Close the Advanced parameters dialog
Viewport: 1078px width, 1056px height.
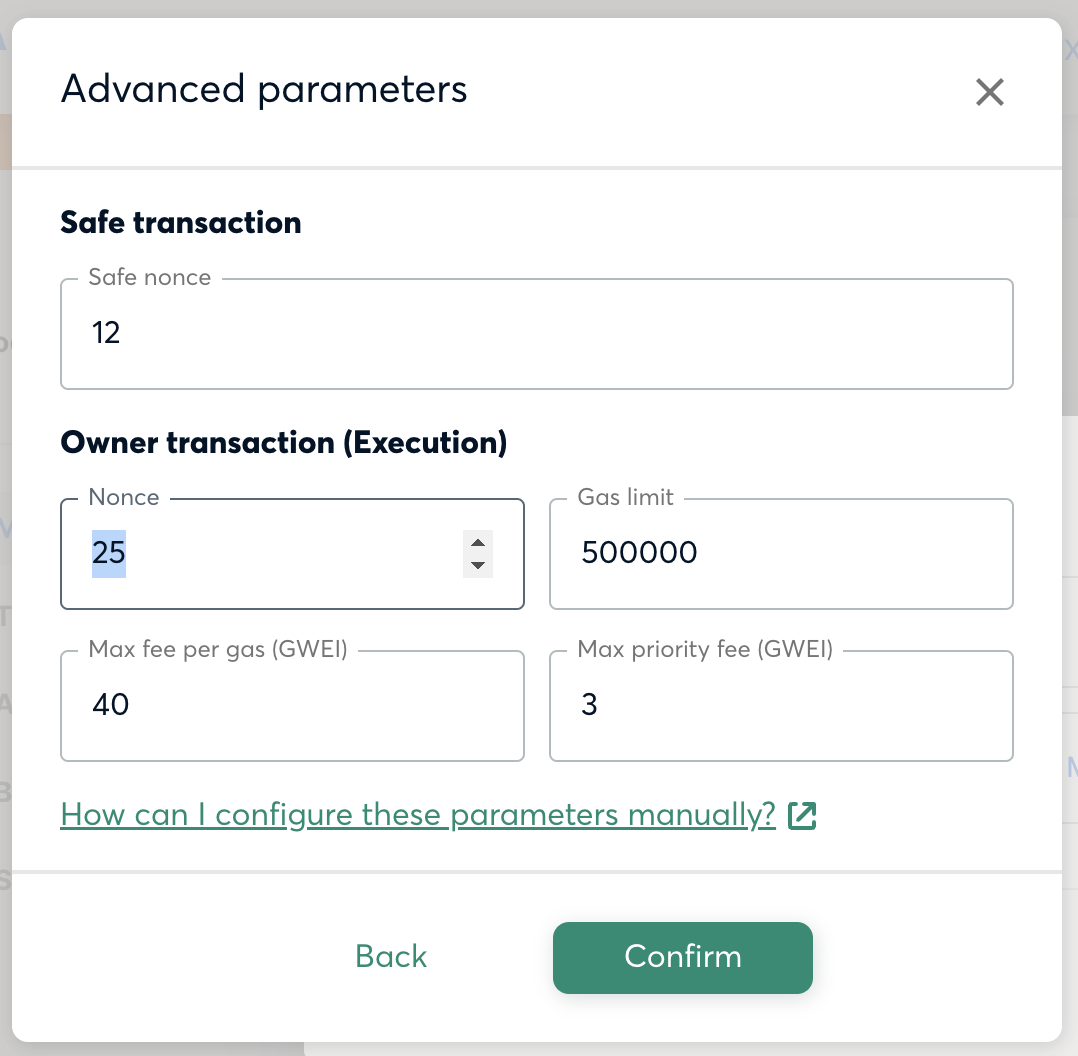(989, 91)
